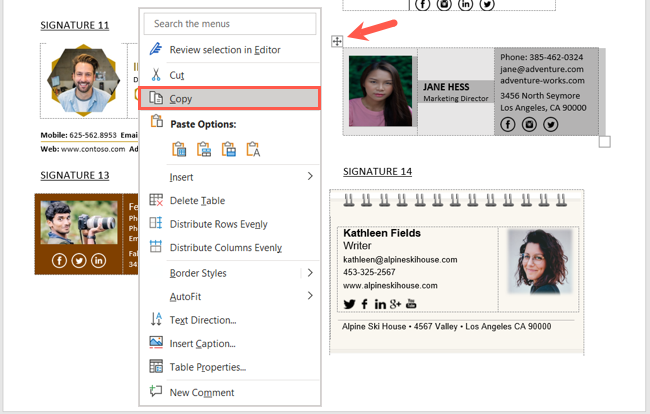Click the SIGNATURE 13 heading
The image size is (650, 414).
[x=75, y=175]
